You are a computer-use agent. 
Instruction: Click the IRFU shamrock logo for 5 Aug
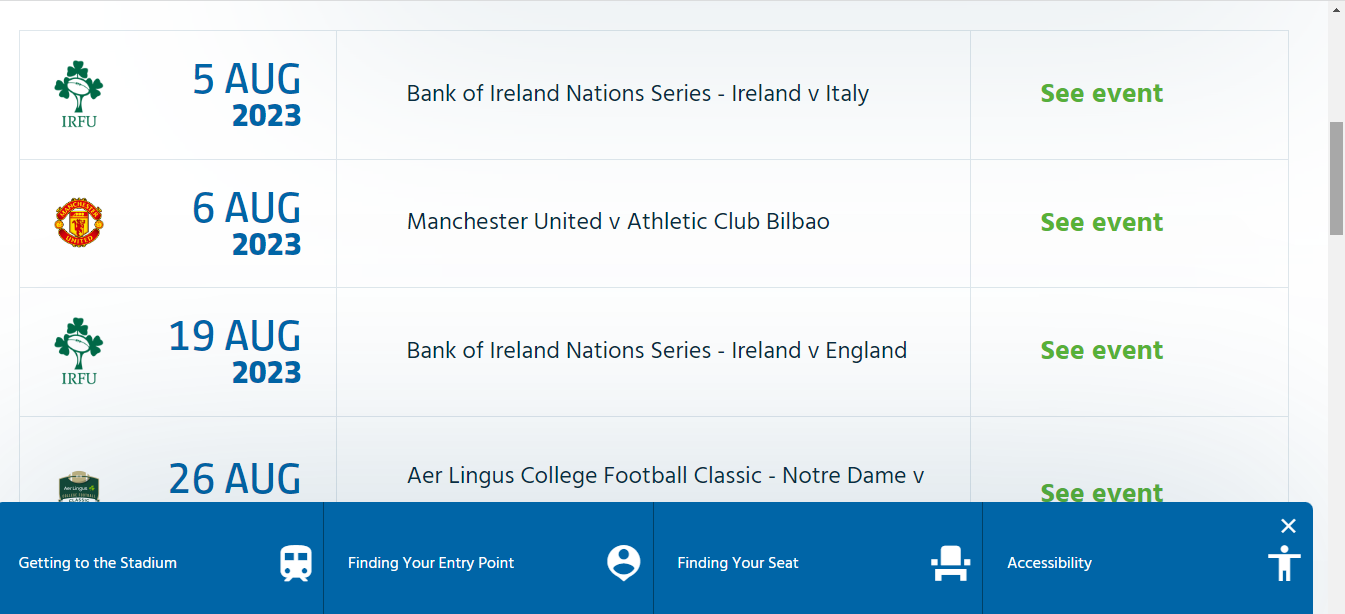tap(78, 94)
